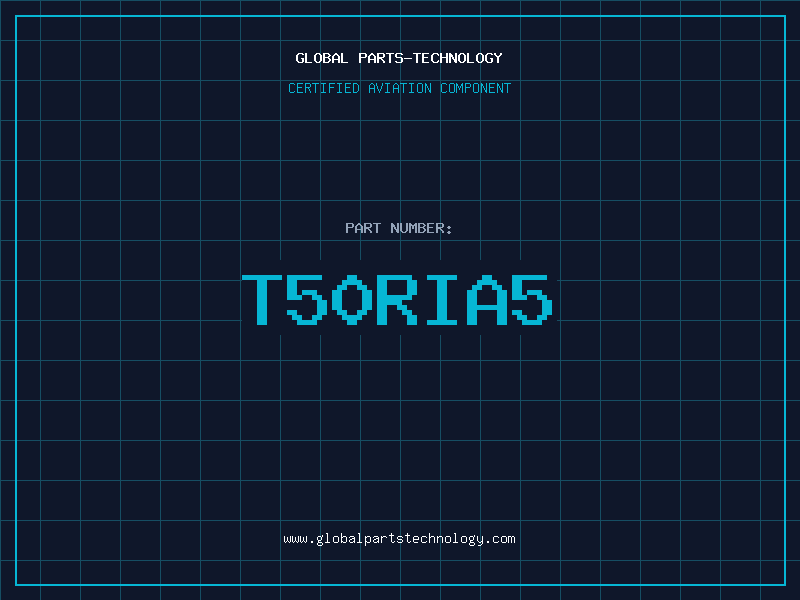Click the GLOBAL PARTS-TECHNOLOGY heading
This screenshot has width=800, height=600.
(399, 58)
